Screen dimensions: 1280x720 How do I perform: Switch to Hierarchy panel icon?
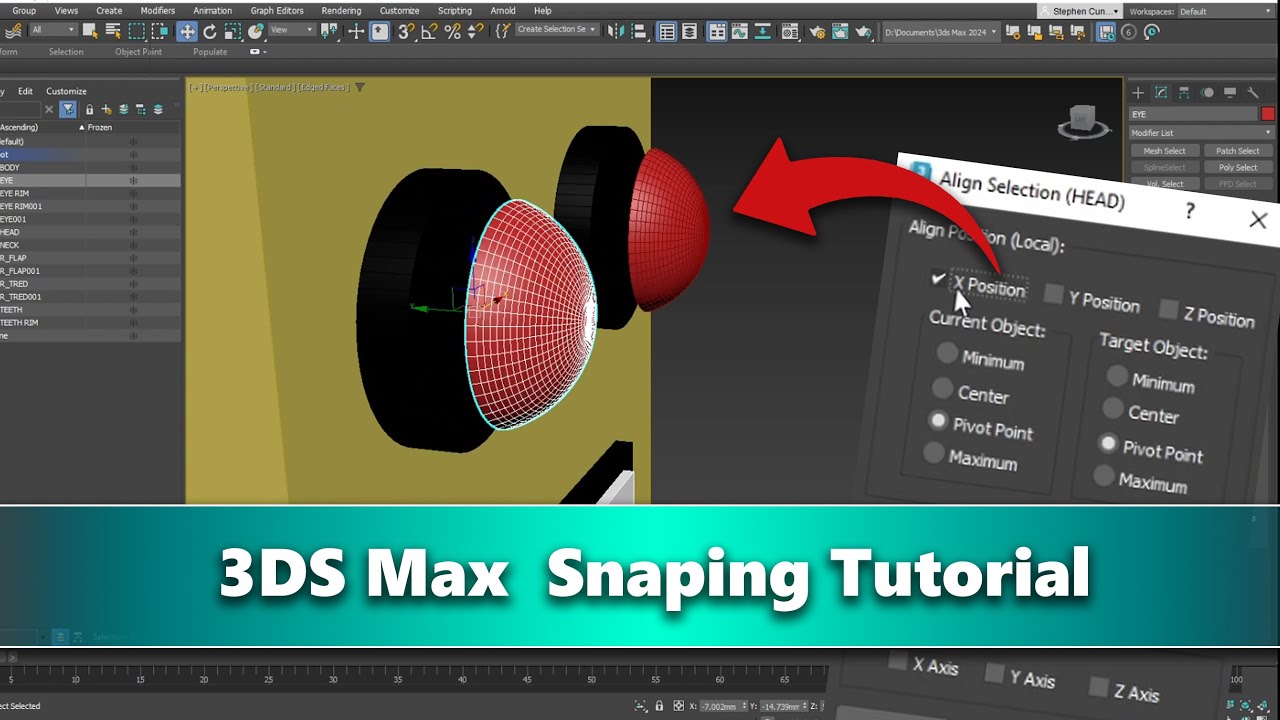coord(1184,92)
